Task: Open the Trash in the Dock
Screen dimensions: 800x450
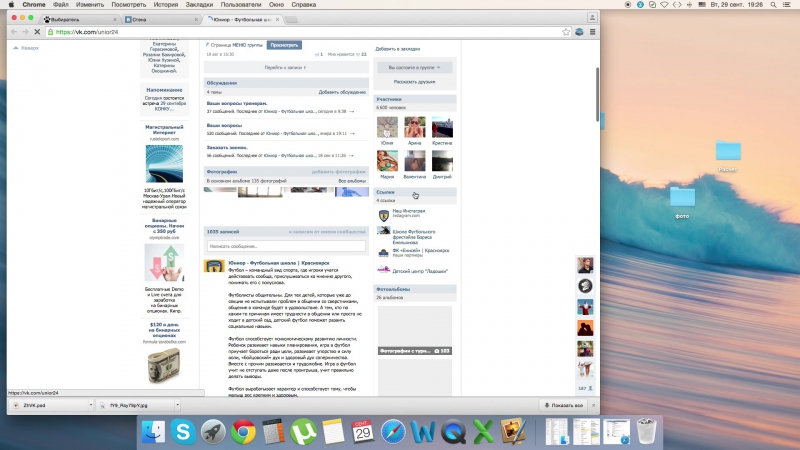Action: (x=646, y=432)
